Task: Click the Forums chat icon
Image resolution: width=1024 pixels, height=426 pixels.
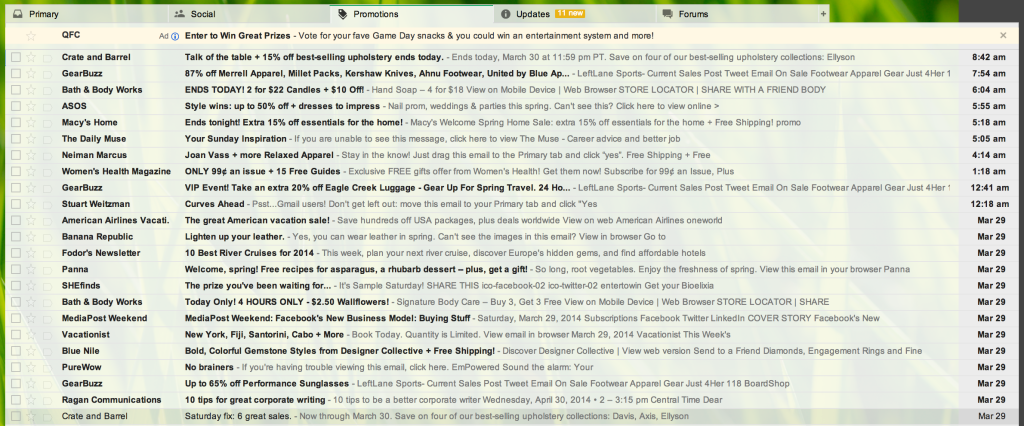Action: [667, 14]
